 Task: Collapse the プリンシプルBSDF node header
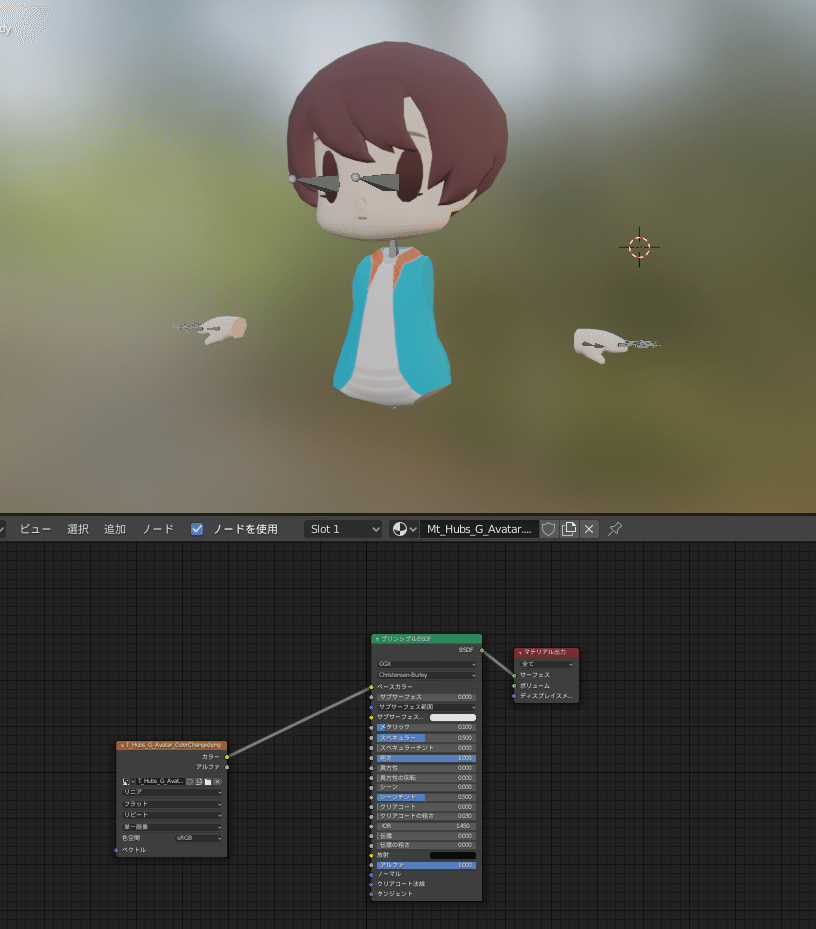pos(377,639)
